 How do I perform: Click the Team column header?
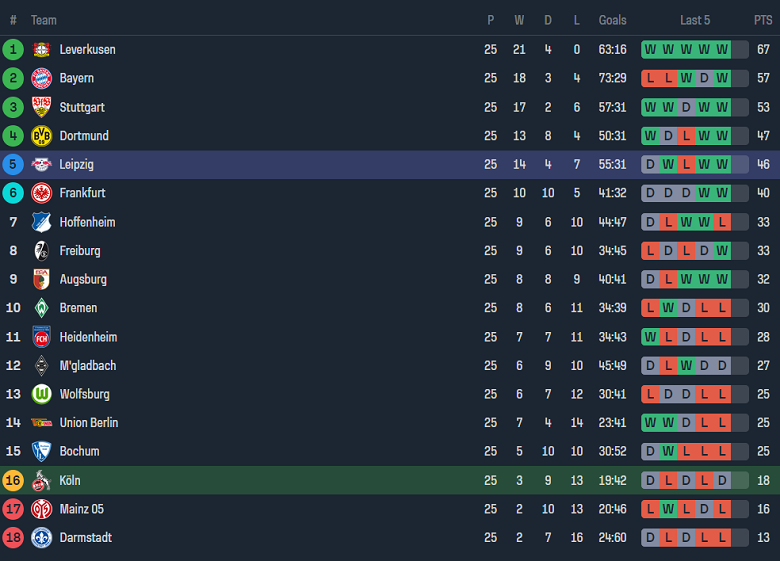pos(44,20)
